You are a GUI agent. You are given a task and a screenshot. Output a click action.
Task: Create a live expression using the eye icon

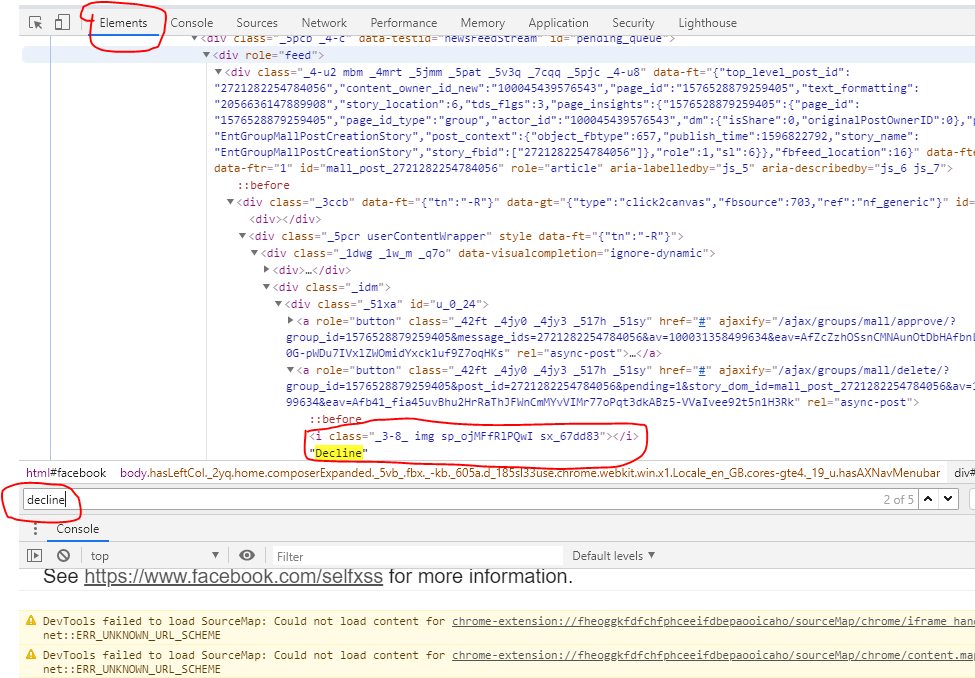247,556
